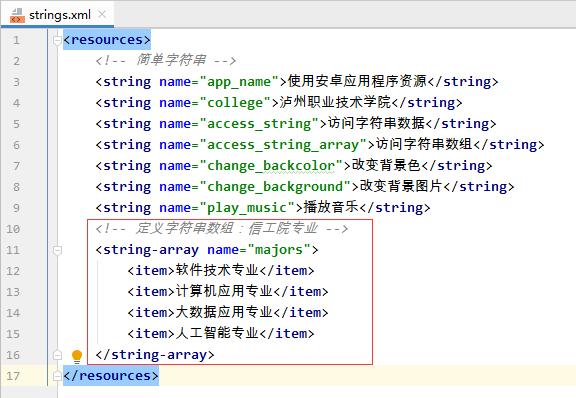Screen dimensions: 576x398
Task: Click line number 1 in the gutter
Action: [x=16, y=40]
